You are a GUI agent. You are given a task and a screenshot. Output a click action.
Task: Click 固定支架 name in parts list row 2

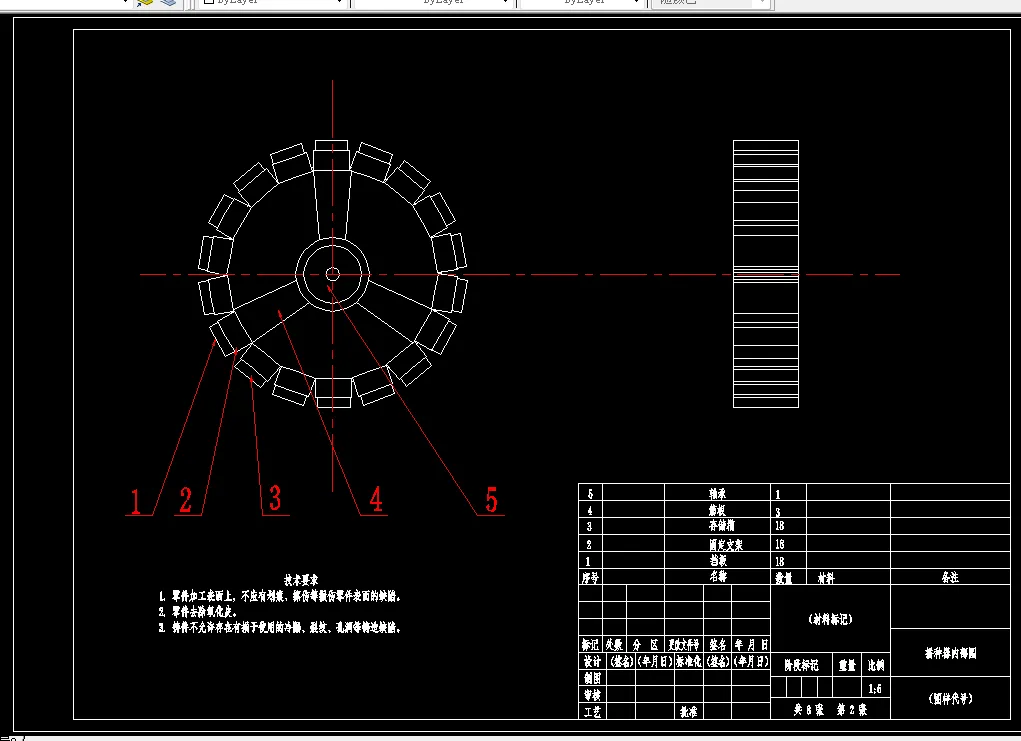[725, 544]
